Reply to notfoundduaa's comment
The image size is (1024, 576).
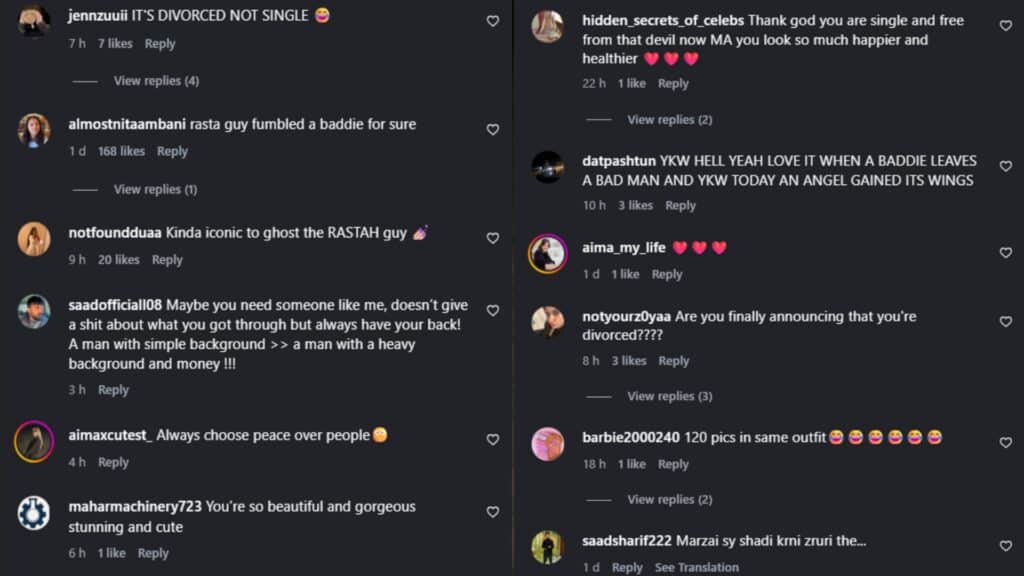tap(167, 260)
